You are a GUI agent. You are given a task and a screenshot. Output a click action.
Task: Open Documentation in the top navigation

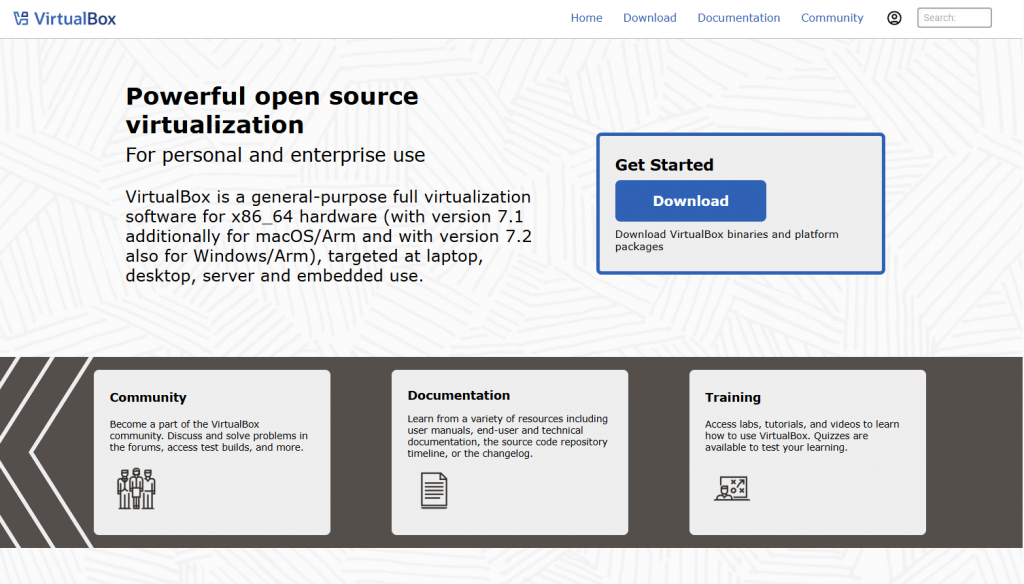point(739,18)
